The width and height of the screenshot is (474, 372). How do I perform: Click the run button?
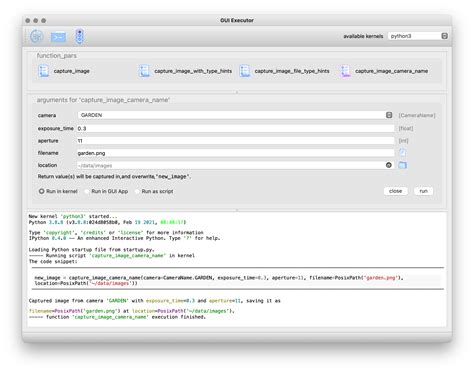(x=423, y=191)
